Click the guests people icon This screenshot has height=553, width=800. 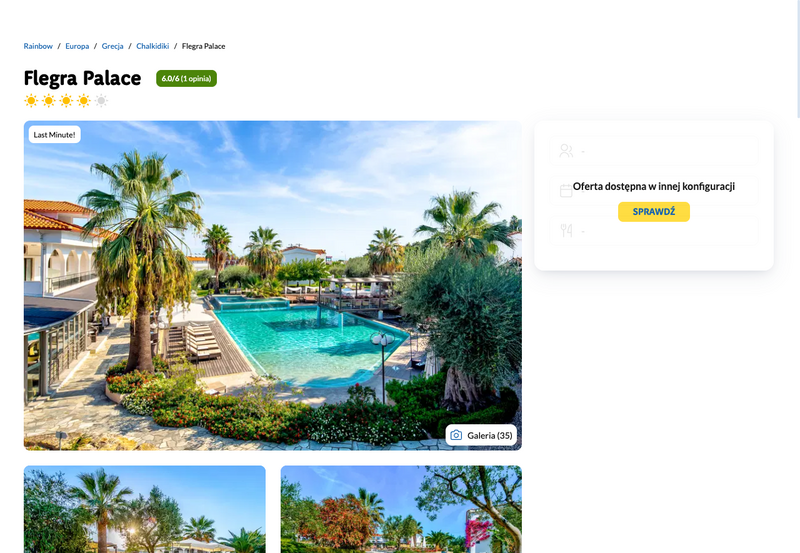(566, 150)
